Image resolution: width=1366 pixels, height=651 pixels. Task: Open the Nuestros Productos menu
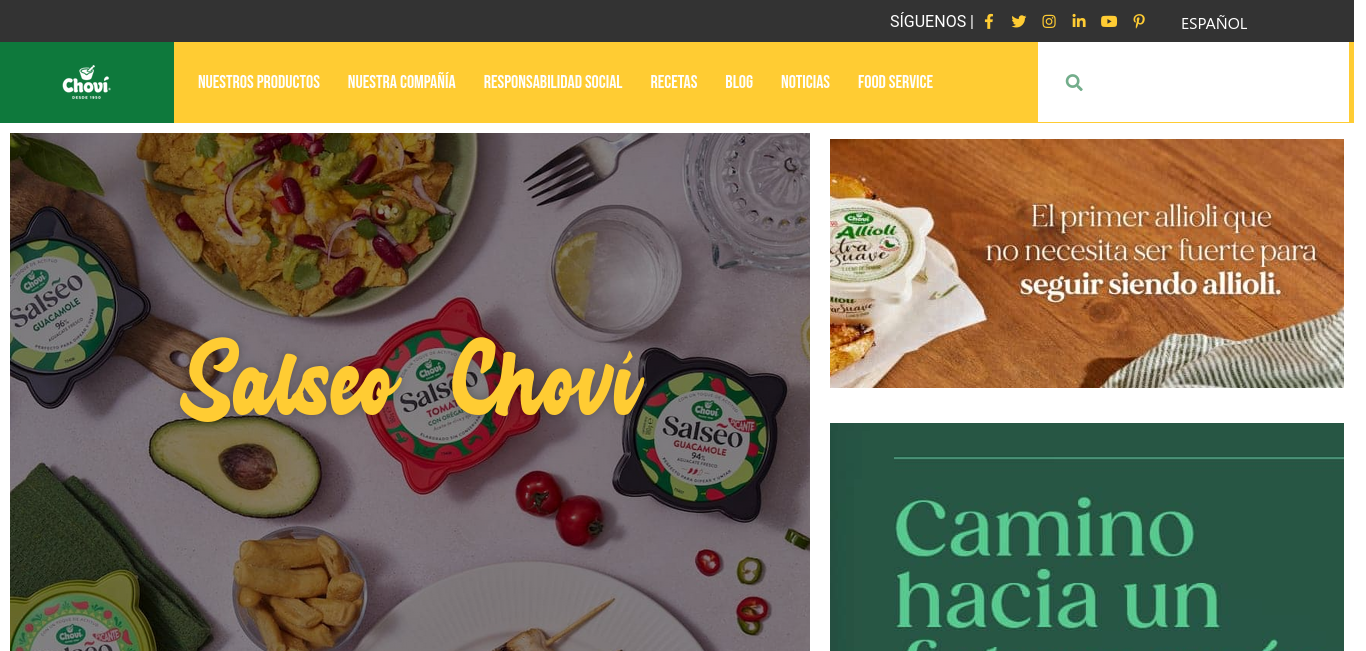click(259, 82)
